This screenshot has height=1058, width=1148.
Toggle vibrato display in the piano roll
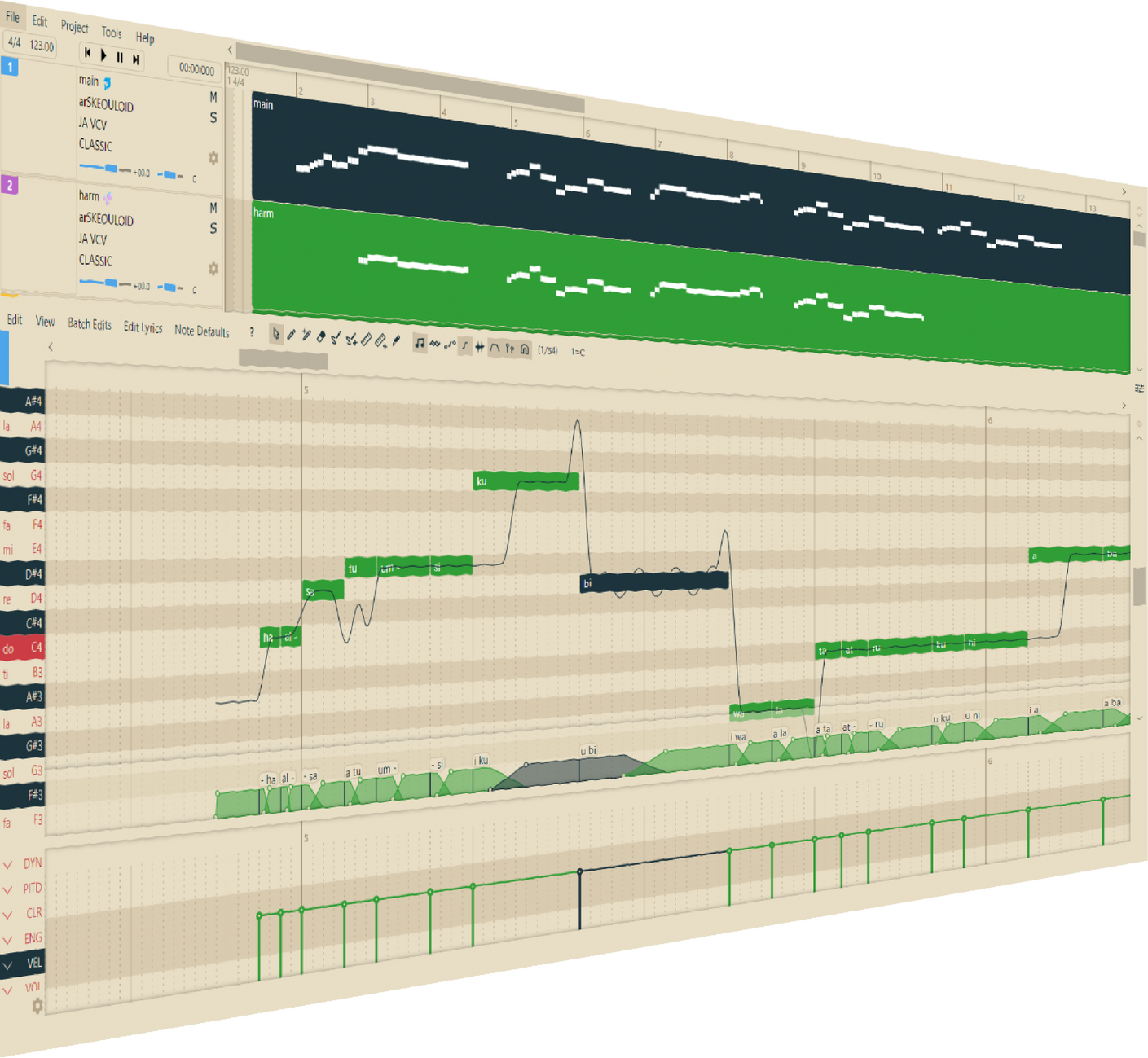click(x=434, y=344)
